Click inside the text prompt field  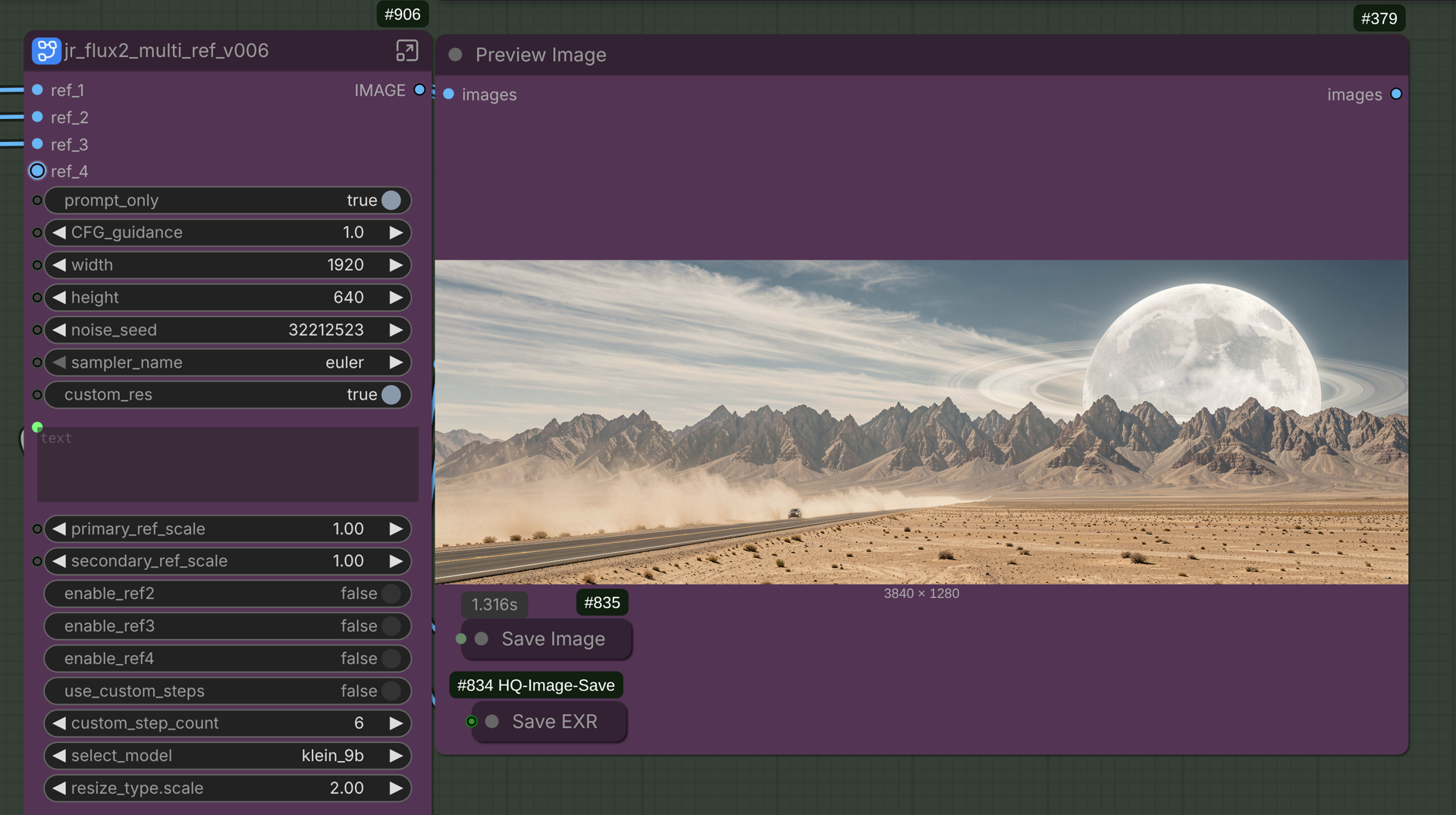227,464
